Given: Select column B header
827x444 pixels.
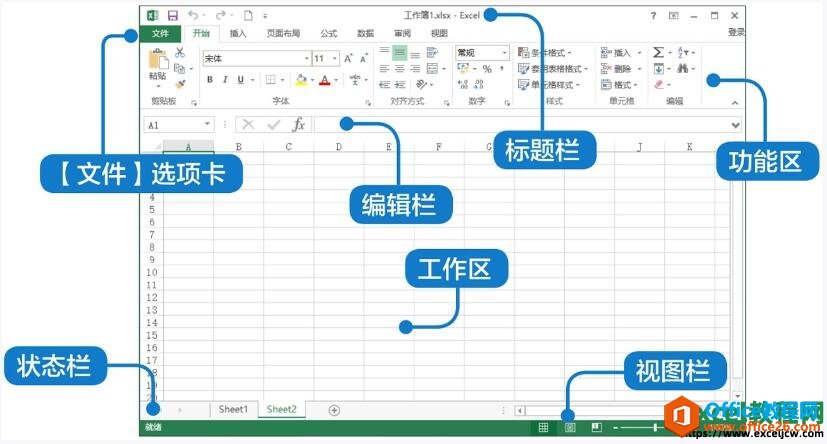Looking at the screenshot, I should tap(238, 147).
